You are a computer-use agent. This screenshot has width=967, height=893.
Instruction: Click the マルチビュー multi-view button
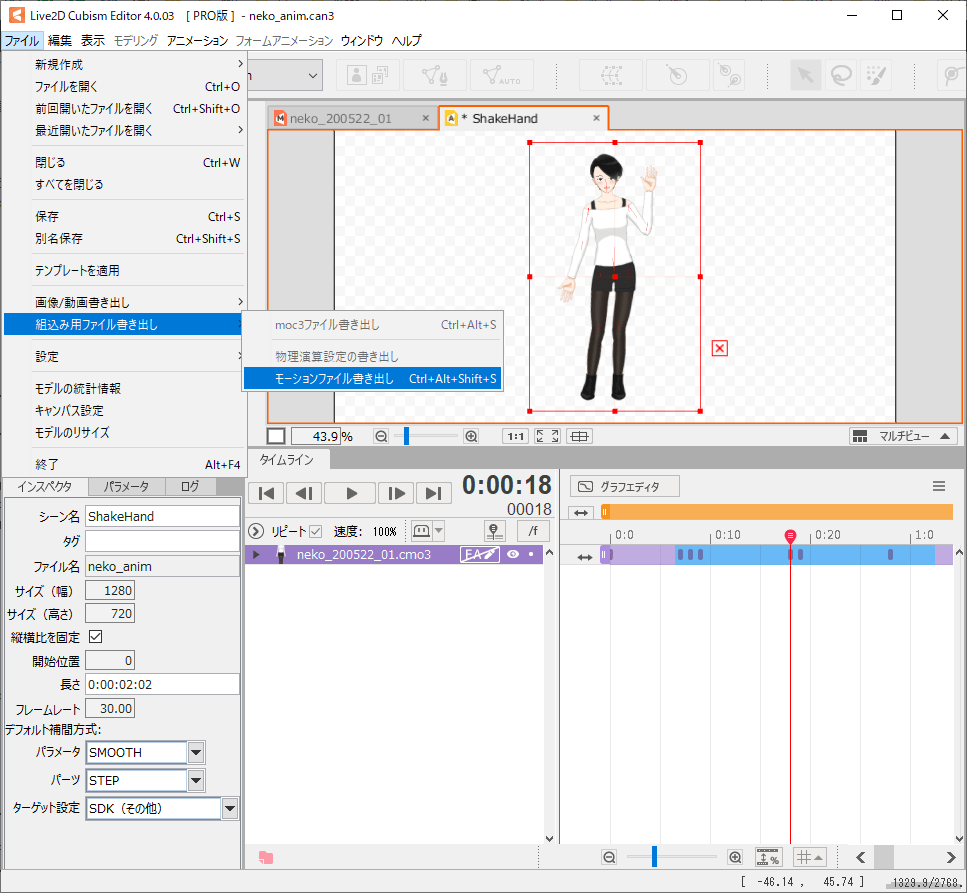[902, 436]
